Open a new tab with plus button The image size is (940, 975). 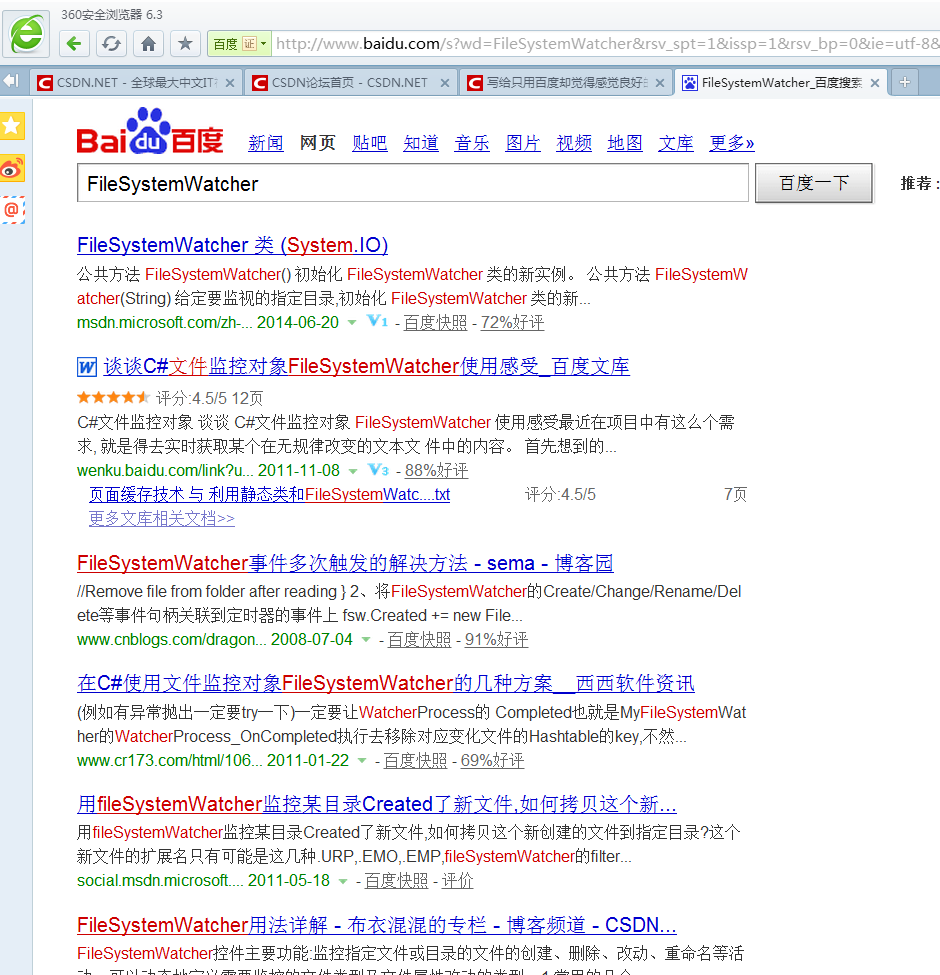coord(905,82)
